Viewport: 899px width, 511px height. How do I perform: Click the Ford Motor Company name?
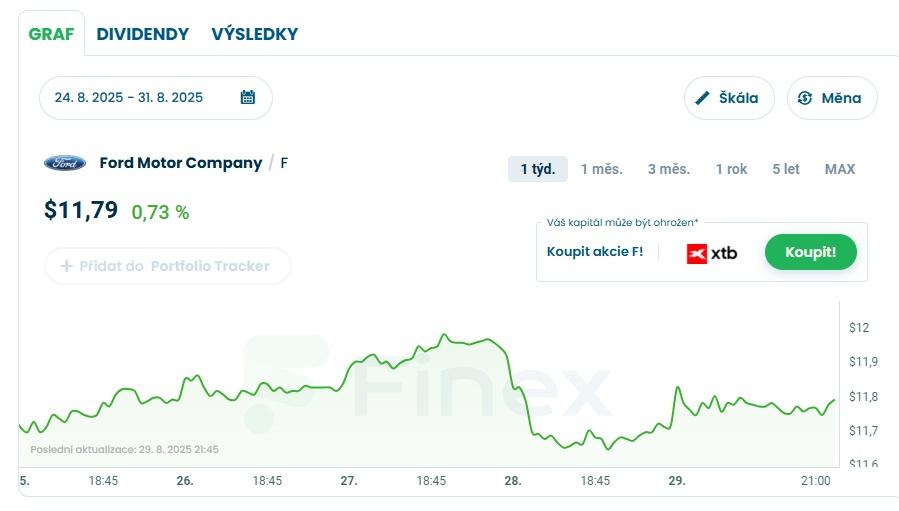tap(181, 163)
